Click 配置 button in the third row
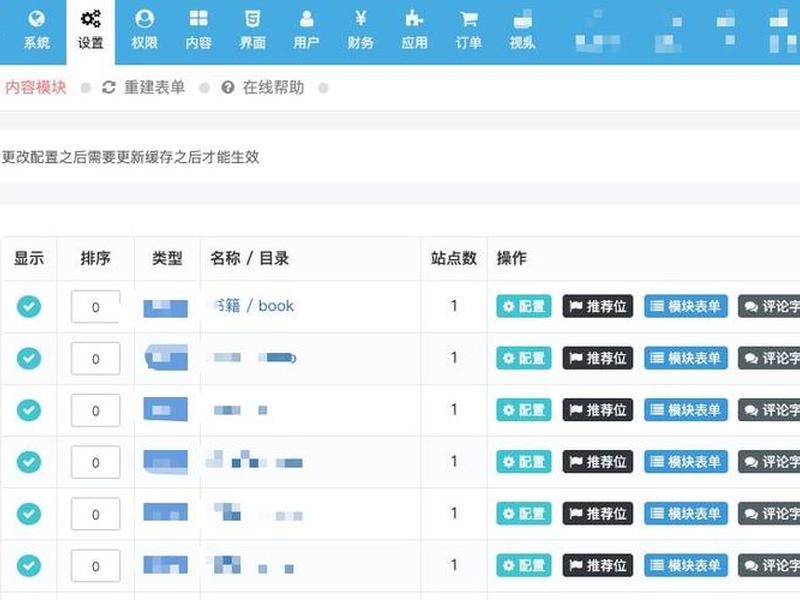Viewport: 800px width, 600px height. pos(523,410)
